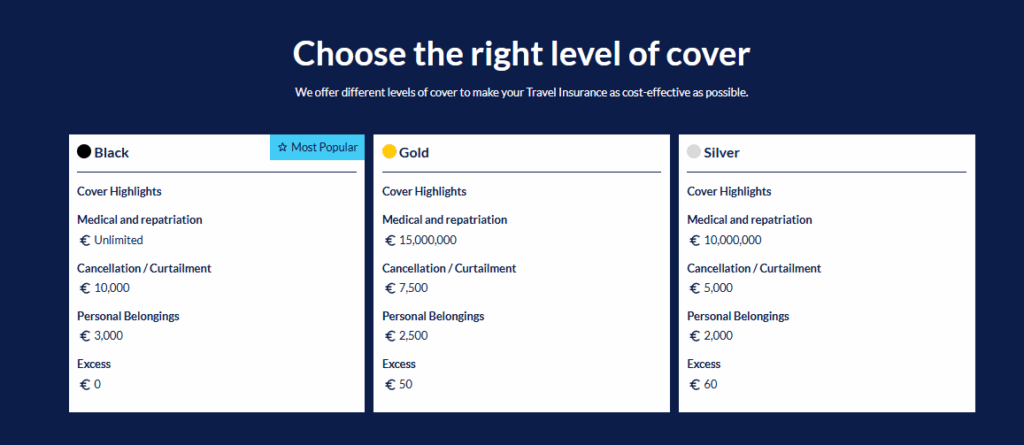
Task: Click the euro icon beside Silver excess 60
Action: pos(695,384)
